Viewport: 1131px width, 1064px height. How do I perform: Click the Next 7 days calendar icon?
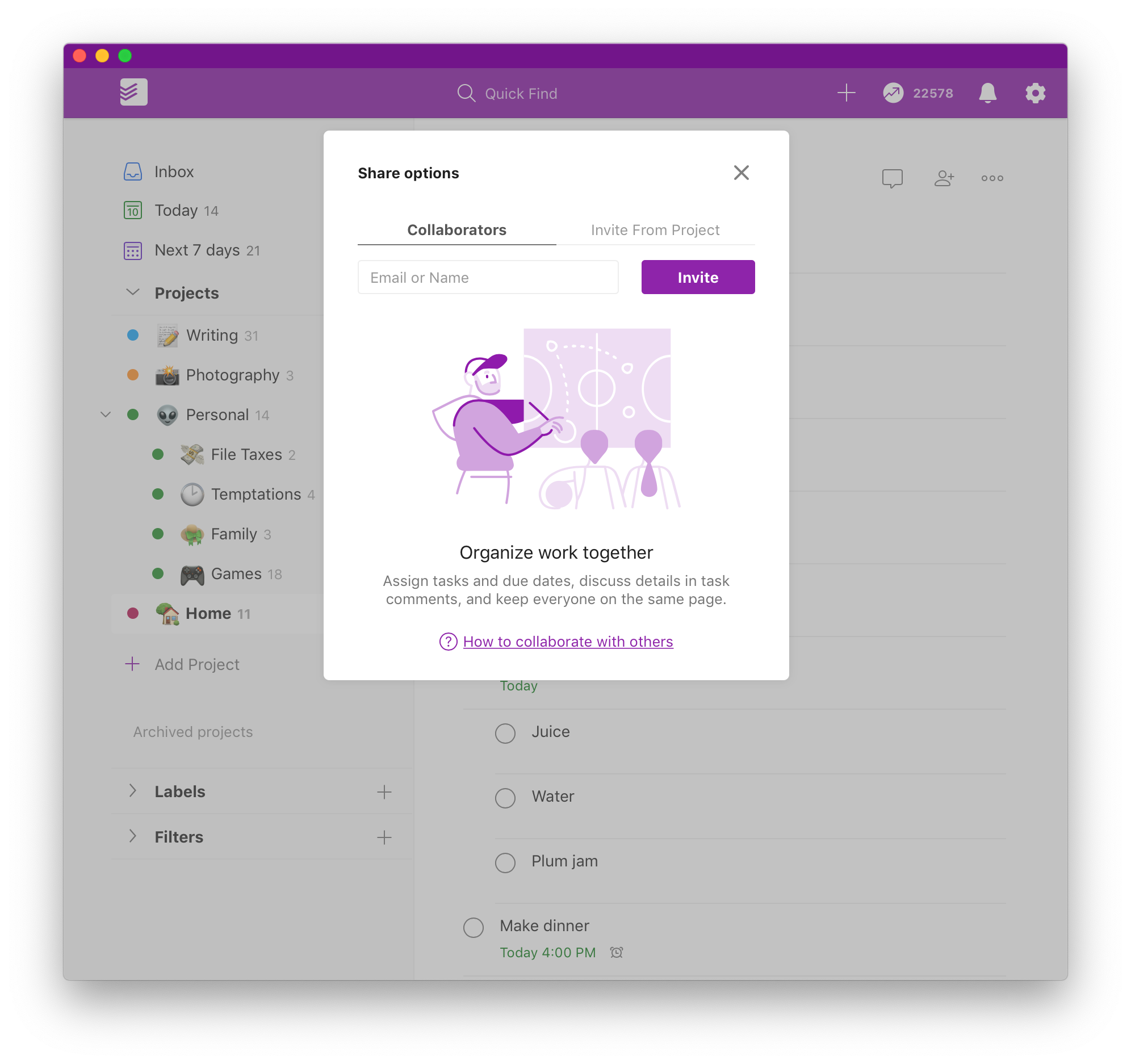pyautogui.click(x=132, y=251)
